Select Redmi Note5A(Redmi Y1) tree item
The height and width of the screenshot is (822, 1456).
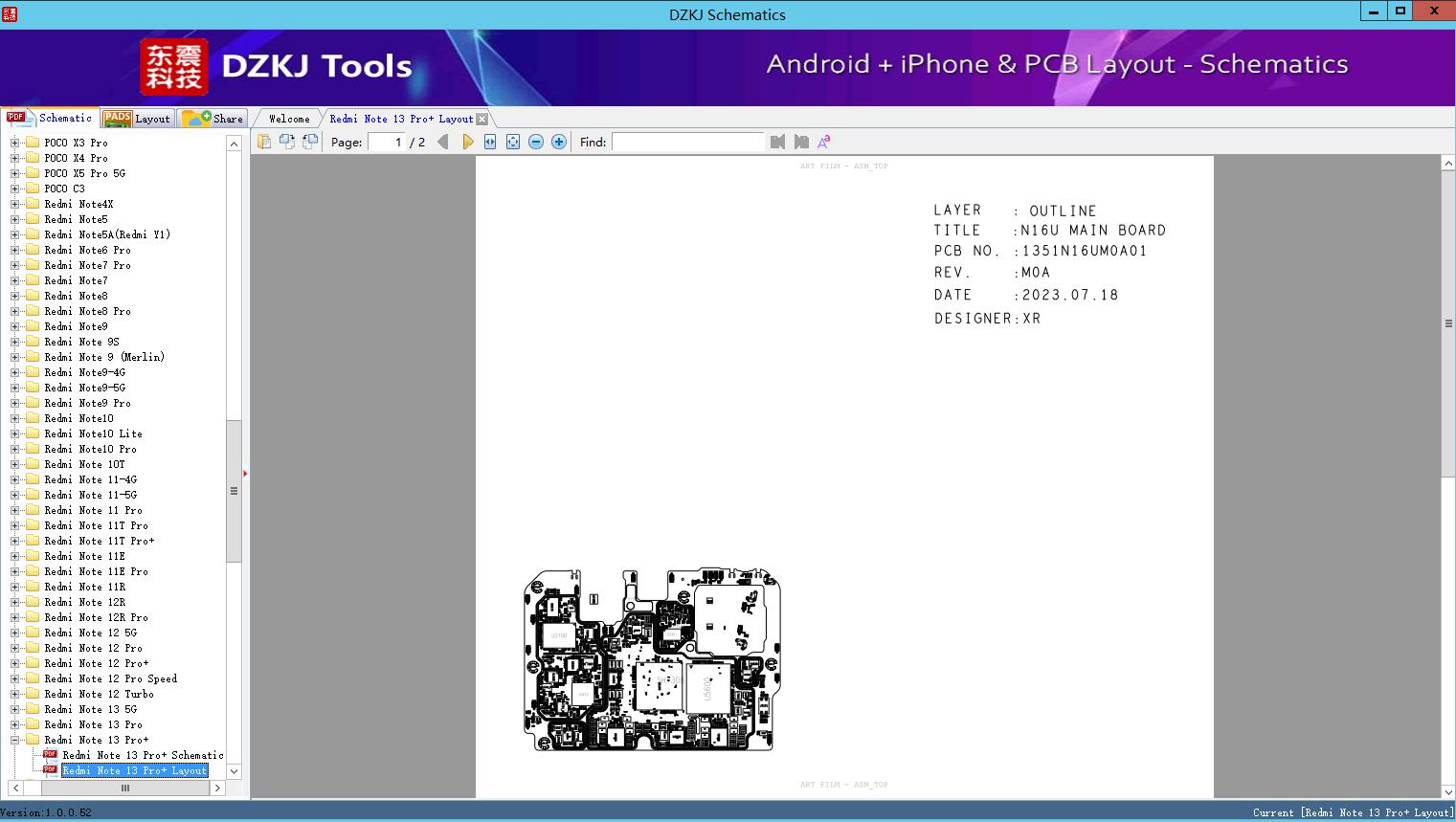(x=107, y=234)
